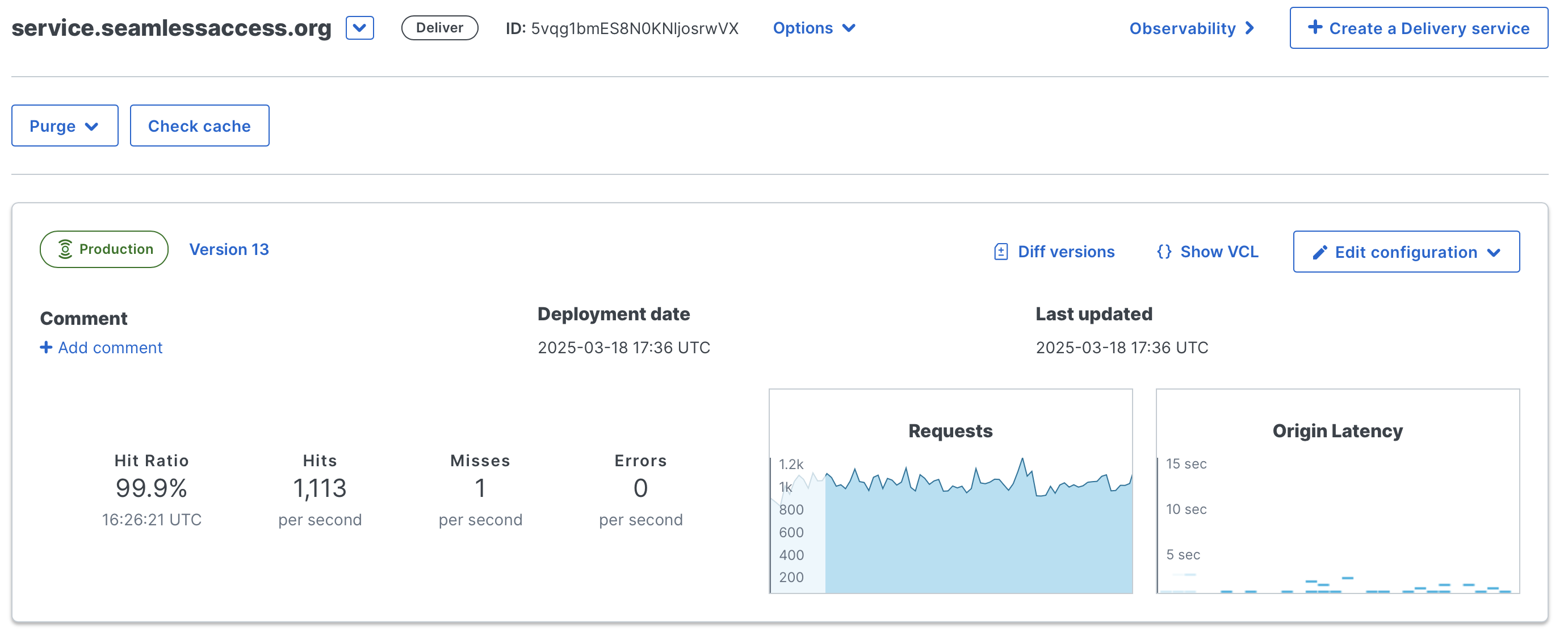
Task: Open the Requests chart
Action: 950,491
